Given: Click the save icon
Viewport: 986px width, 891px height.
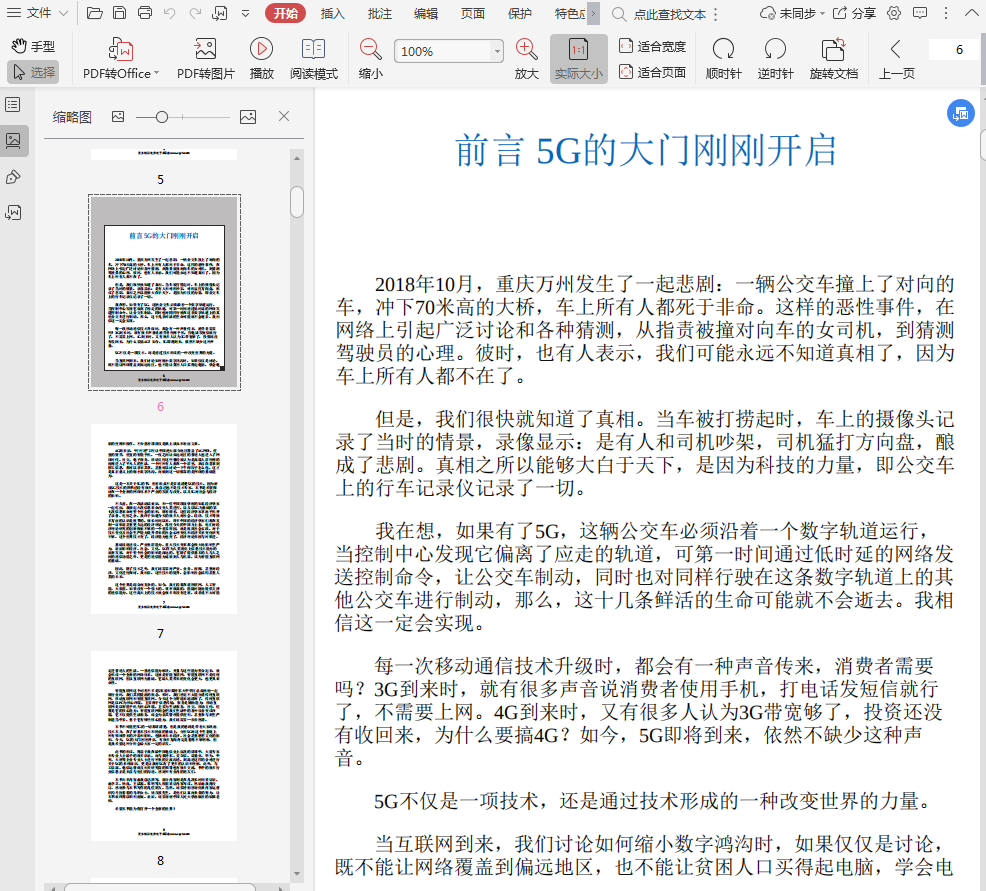Looking at the screenshot, I should tap(119, 13).
